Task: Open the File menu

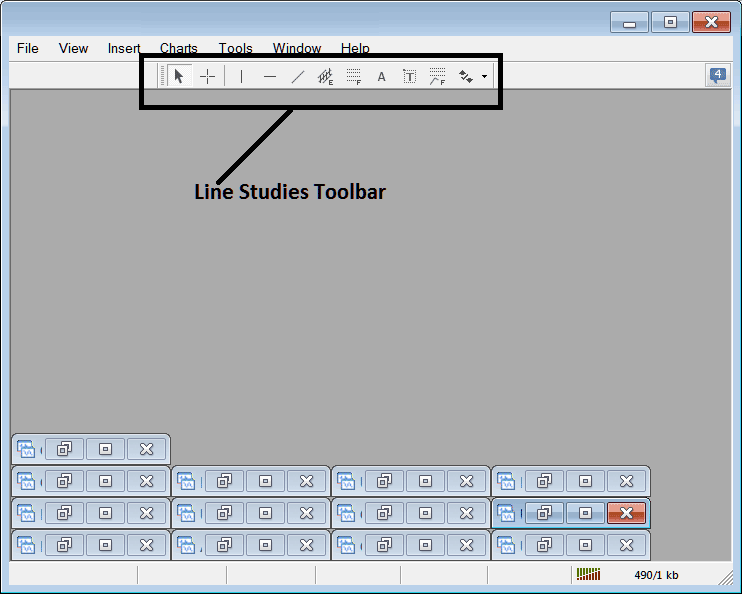Action: coord(27,48)
